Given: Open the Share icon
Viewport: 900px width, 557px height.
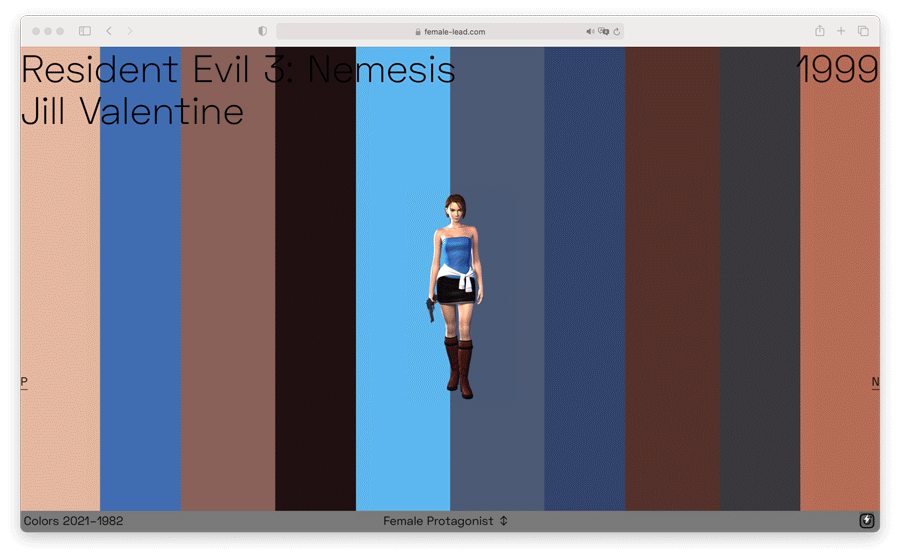Looking at the screenshot, I should pyautogui.click(x=820, y=30).
